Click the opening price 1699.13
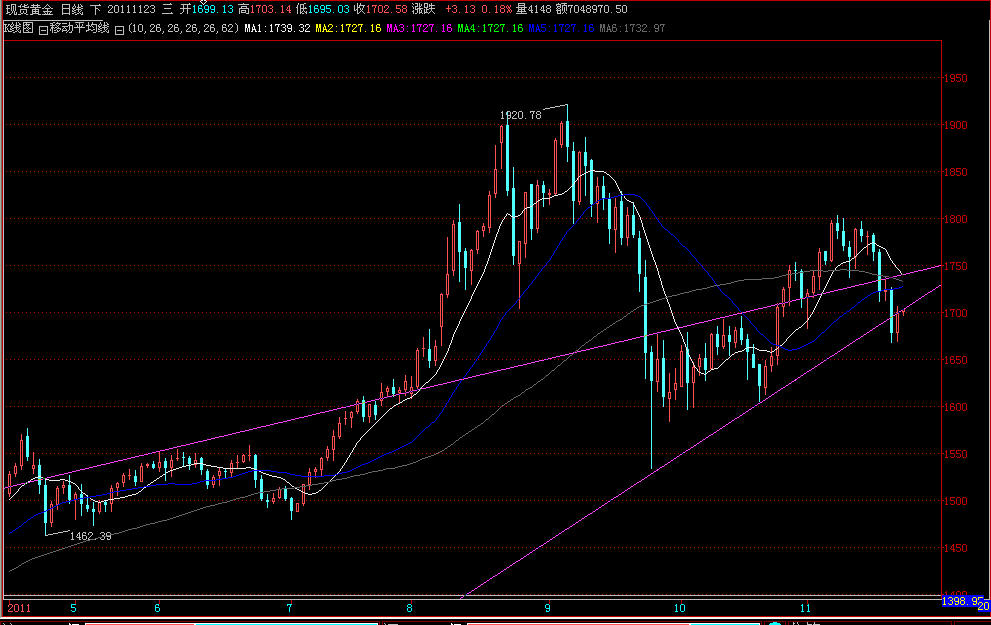This screenshot has height=625, width=991. (x=213, y=9)
